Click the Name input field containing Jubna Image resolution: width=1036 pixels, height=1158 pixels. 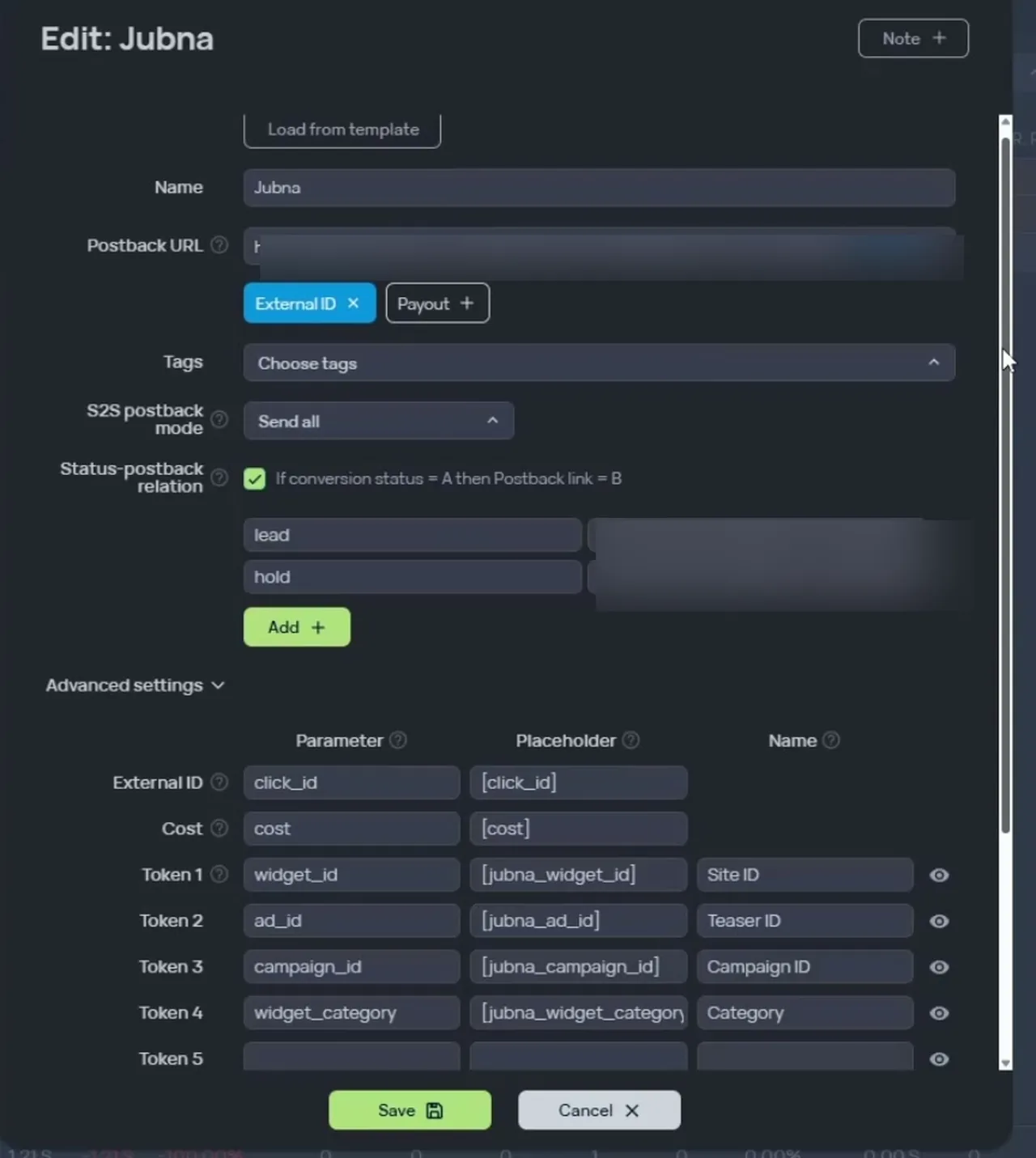pyautogui.click(x=599, y=187)
